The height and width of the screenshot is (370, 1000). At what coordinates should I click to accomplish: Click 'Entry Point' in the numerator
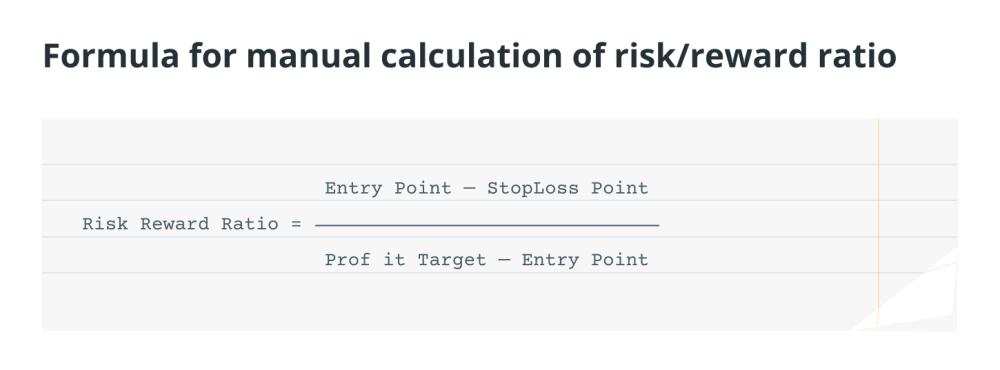click(x=388, y=188)
